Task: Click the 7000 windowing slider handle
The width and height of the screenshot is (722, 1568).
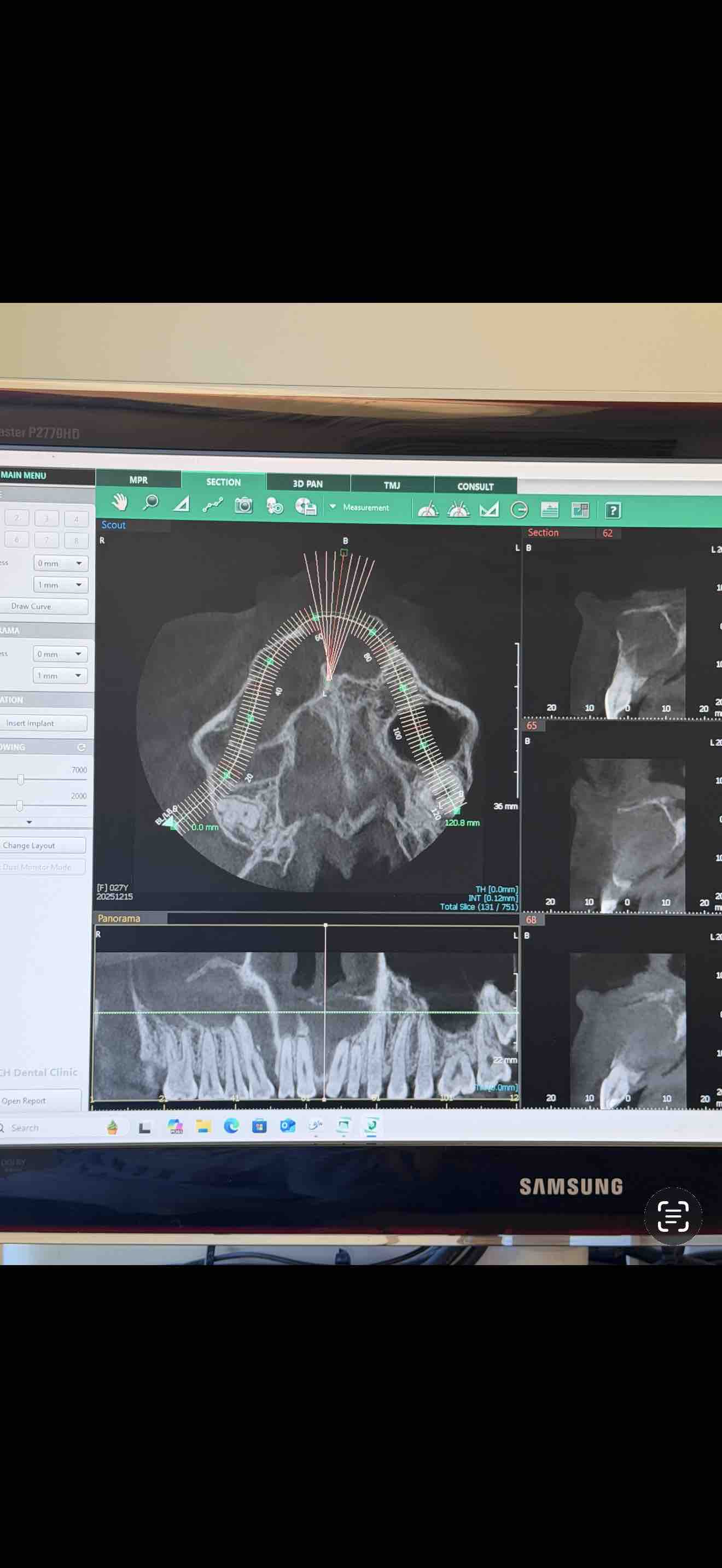Action: click(x=21, y=780)
